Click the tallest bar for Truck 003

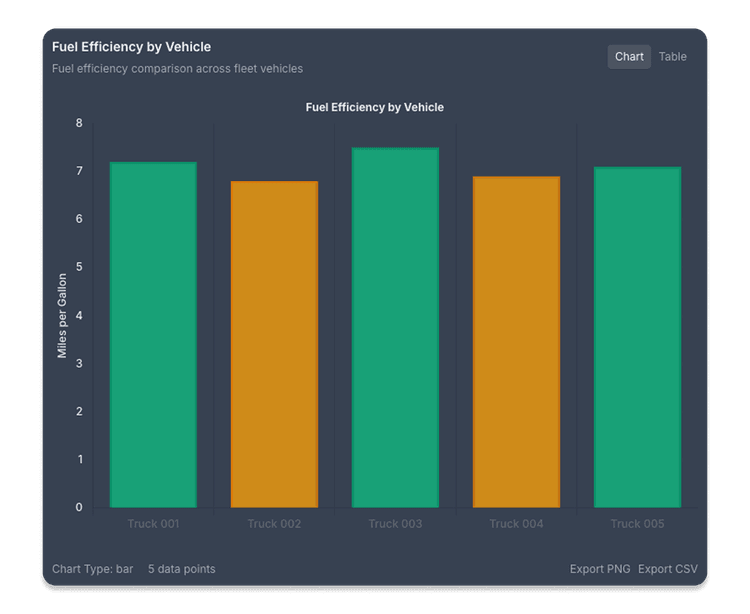395,328
